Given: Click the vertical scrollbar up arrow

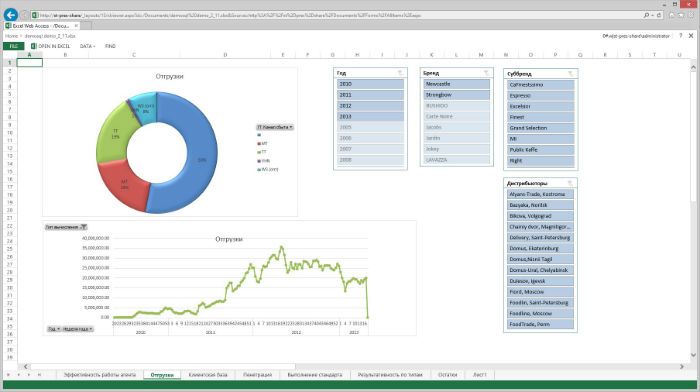Looking at the screenshot, I should 693,67.
